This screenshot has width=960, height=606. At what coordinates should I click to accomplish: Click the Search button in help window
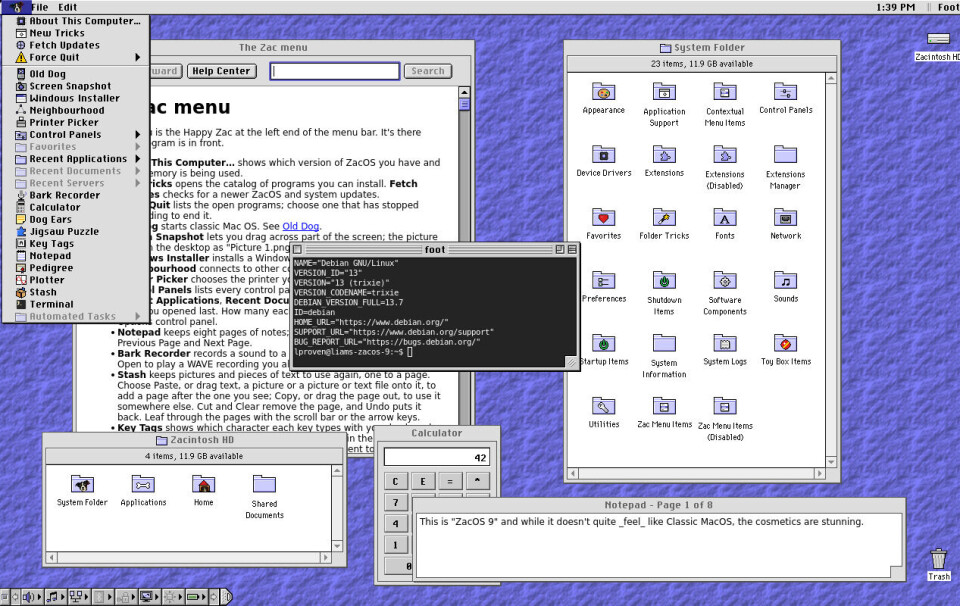pos(427,71)
